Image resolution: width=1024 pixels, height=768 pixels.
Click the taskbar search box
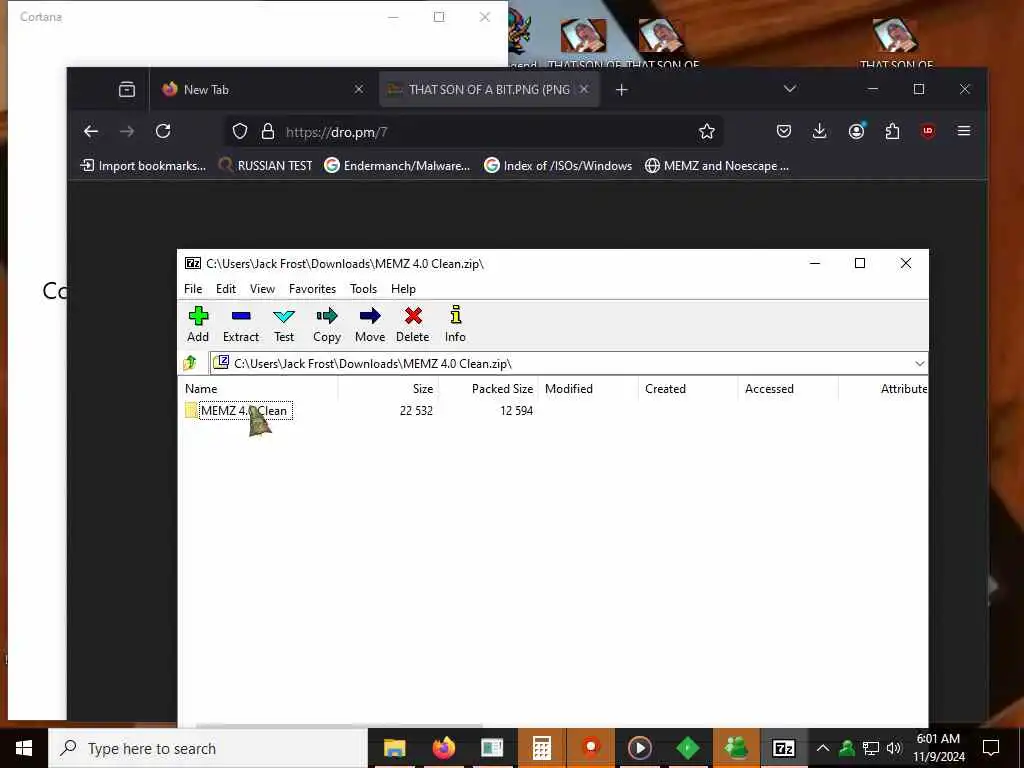tap(208, 748)
